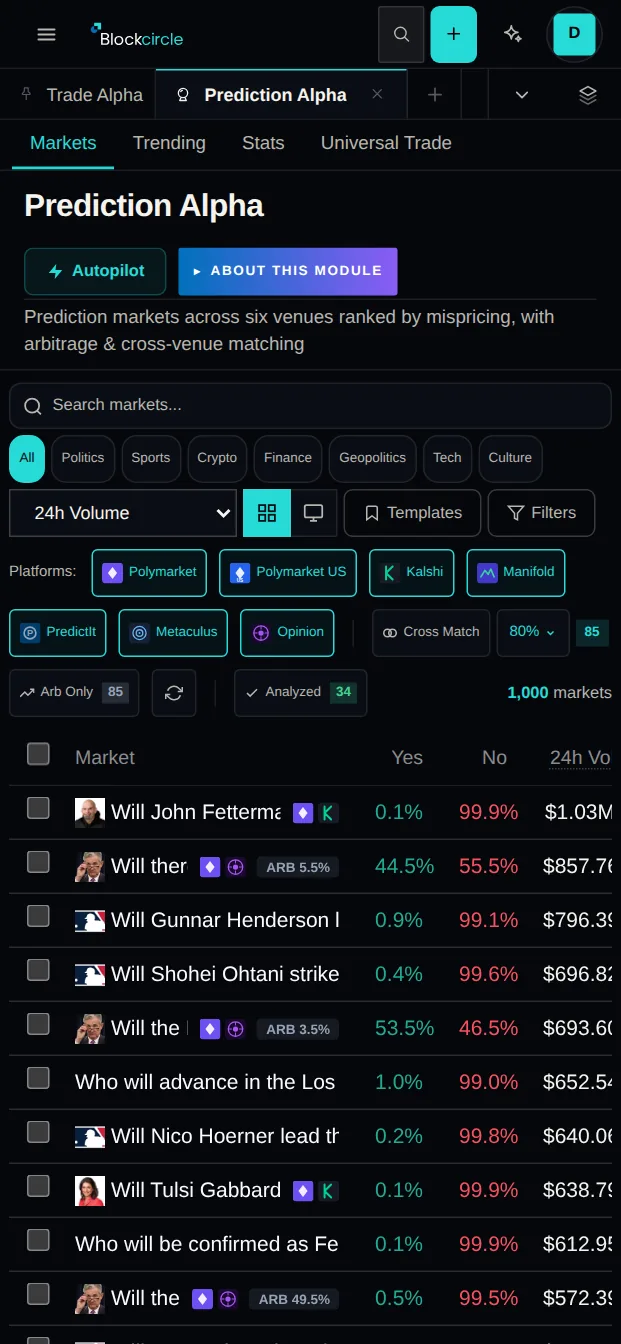Click Kalshi icon in Tulsi Gabbard row

click(328, 1191)
